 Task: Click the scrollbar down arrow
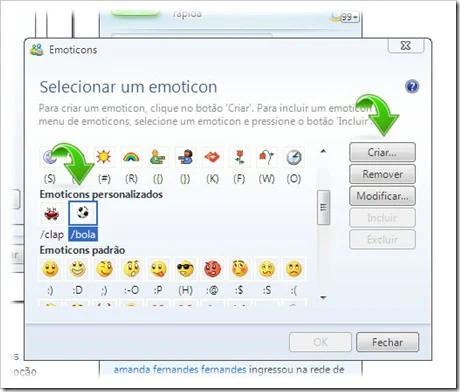pos(323,297)
